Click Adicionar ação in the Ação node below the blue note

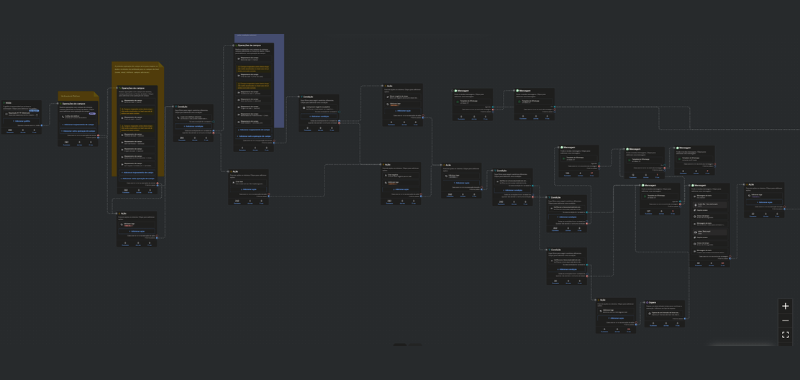coord(248,189)
